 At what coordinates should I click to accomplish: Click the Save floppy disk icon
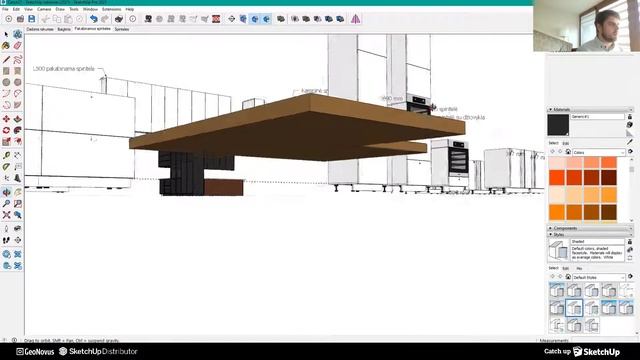click(x=31, y=19)
